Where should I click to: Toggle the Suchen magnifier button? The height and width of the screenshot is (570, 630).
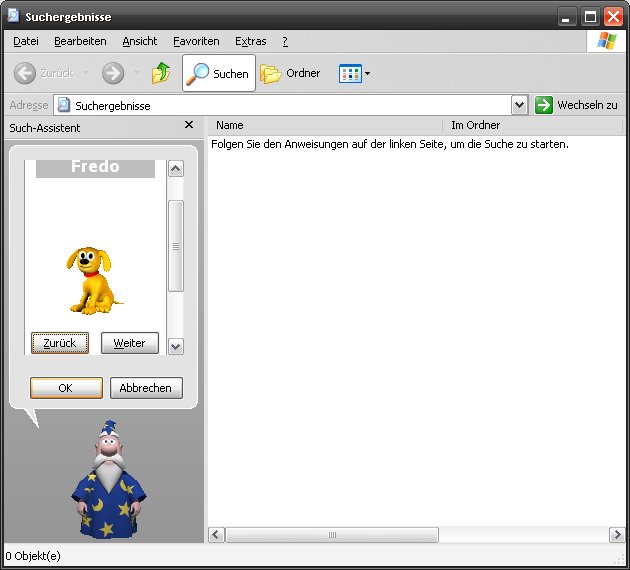click(218, 73)
